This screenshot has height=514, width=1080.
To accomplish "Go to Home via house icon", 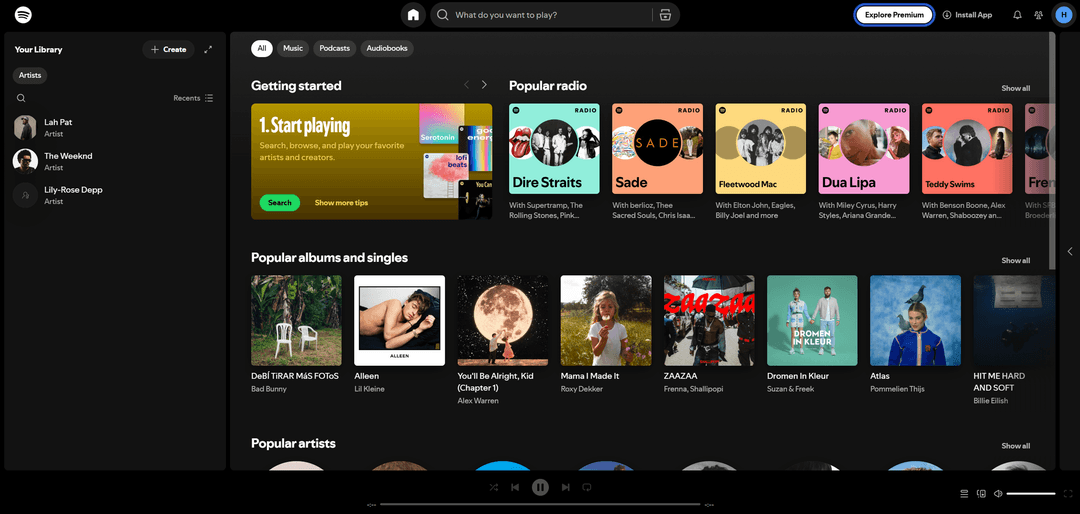I will 413,14.
